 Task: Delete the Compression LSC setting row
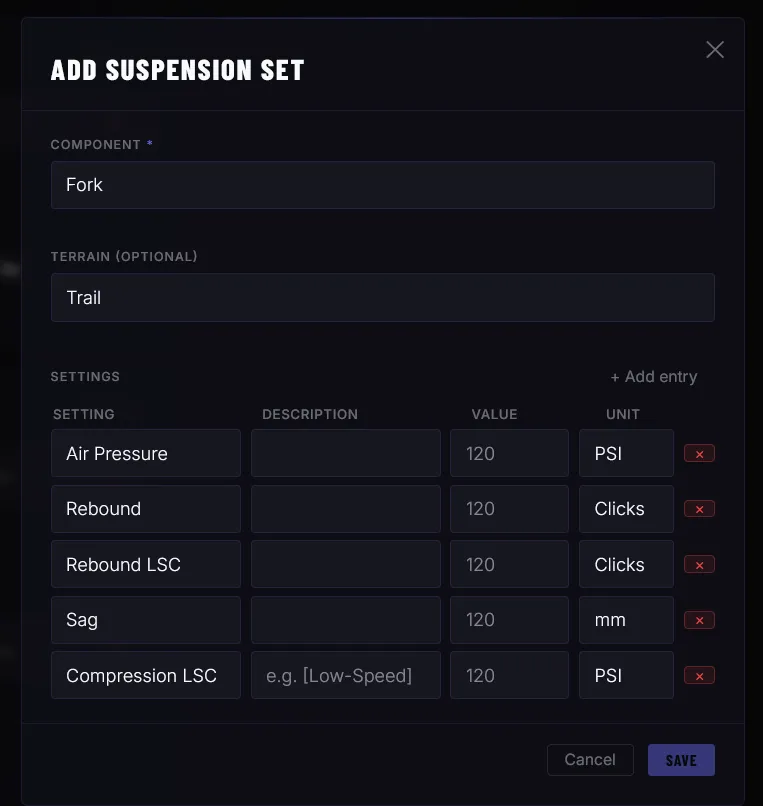click(699, 675)
